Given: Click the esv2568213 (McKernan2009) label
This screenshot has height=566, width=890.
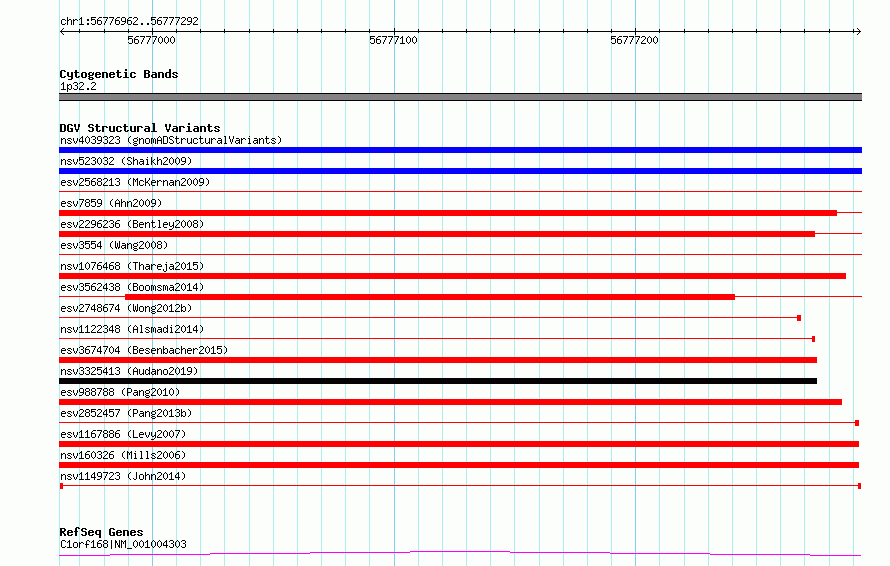Looking at the screenshot, I should pos(135,182).
